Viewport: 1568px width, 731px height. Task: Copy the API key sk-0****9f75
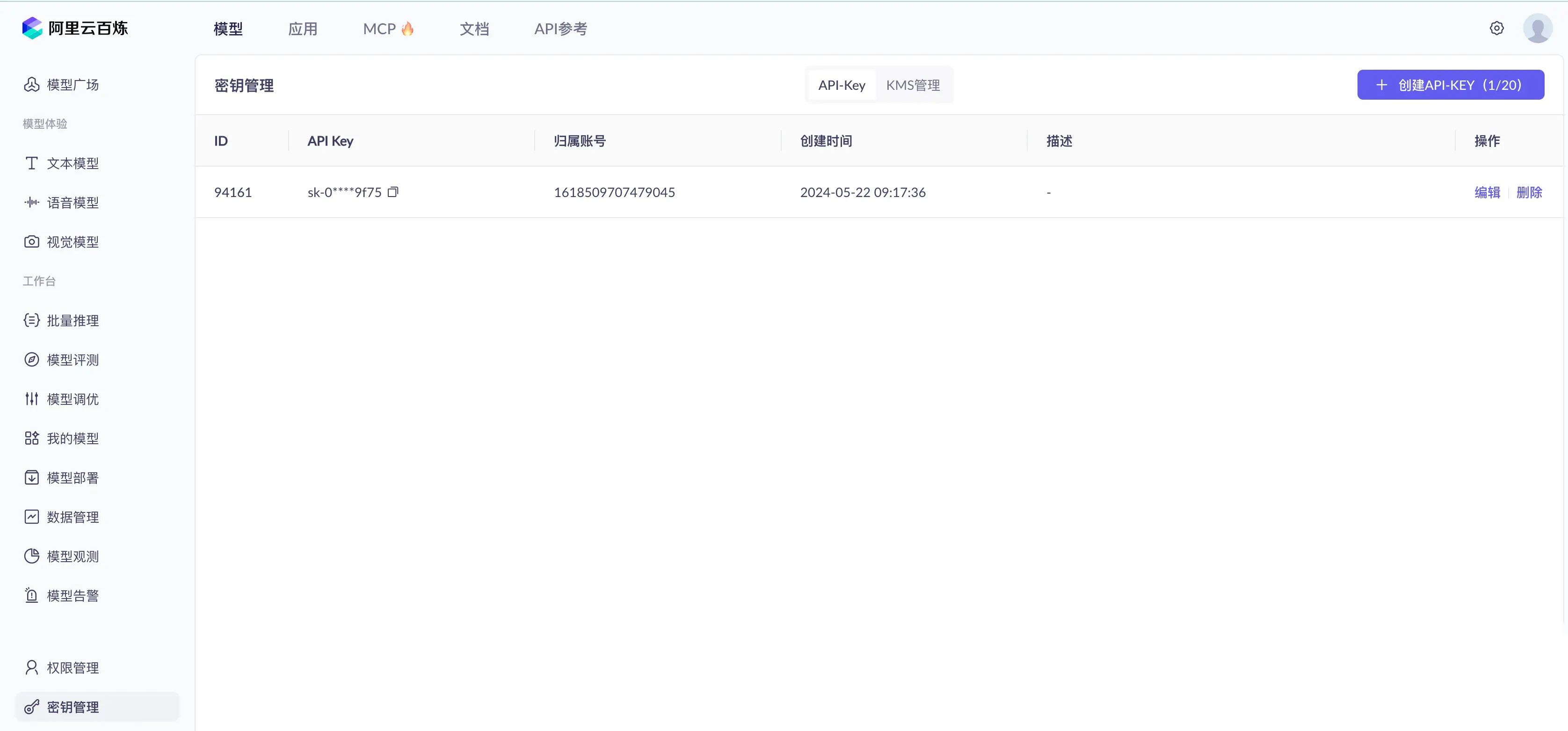tap(393, 192)
